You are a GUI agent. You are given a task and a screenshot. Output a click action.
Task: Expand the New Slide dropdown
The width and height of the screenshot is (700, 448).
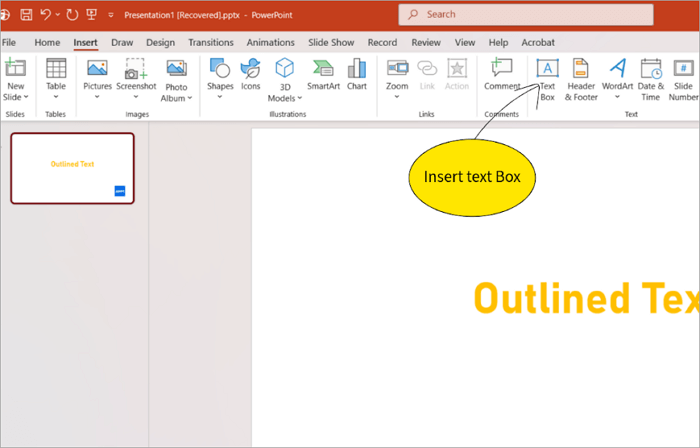pyautogui.click(x=16, y=97)
